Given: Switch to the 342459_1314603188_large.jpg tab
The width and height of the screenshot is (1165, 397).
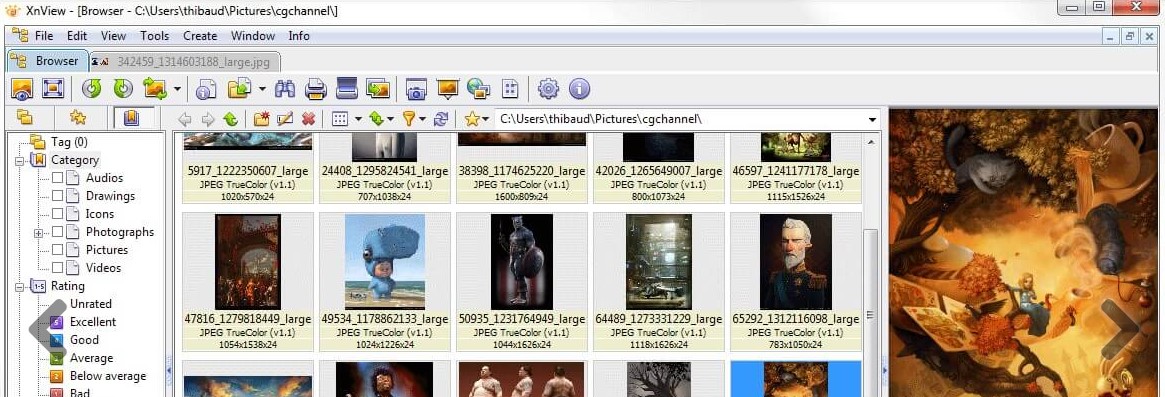Looking at the screenshot, I should coord(184,61).
